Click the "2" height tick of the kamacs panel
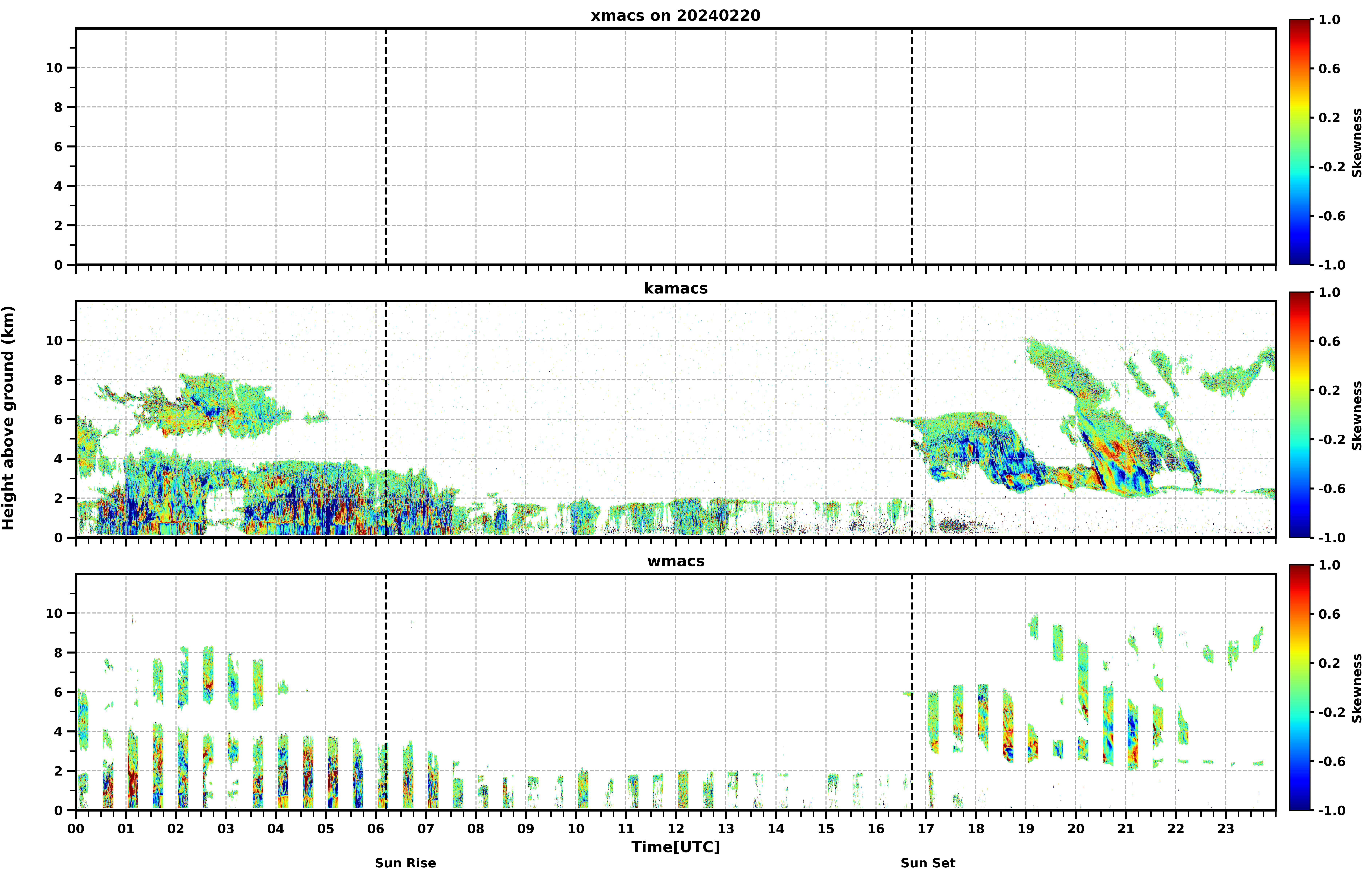This screenshot has height=879, width=1372. [58, 498]
